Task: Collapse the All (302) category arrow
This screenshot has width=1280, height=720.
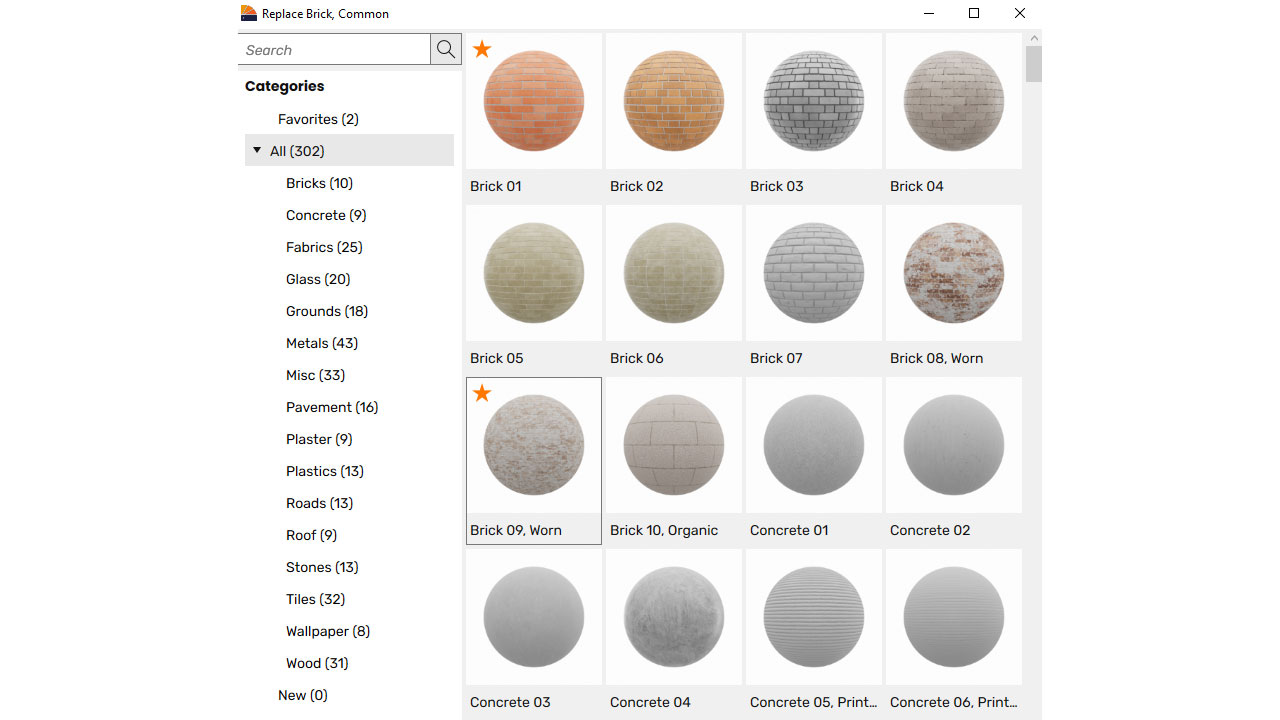Action: 257,150
